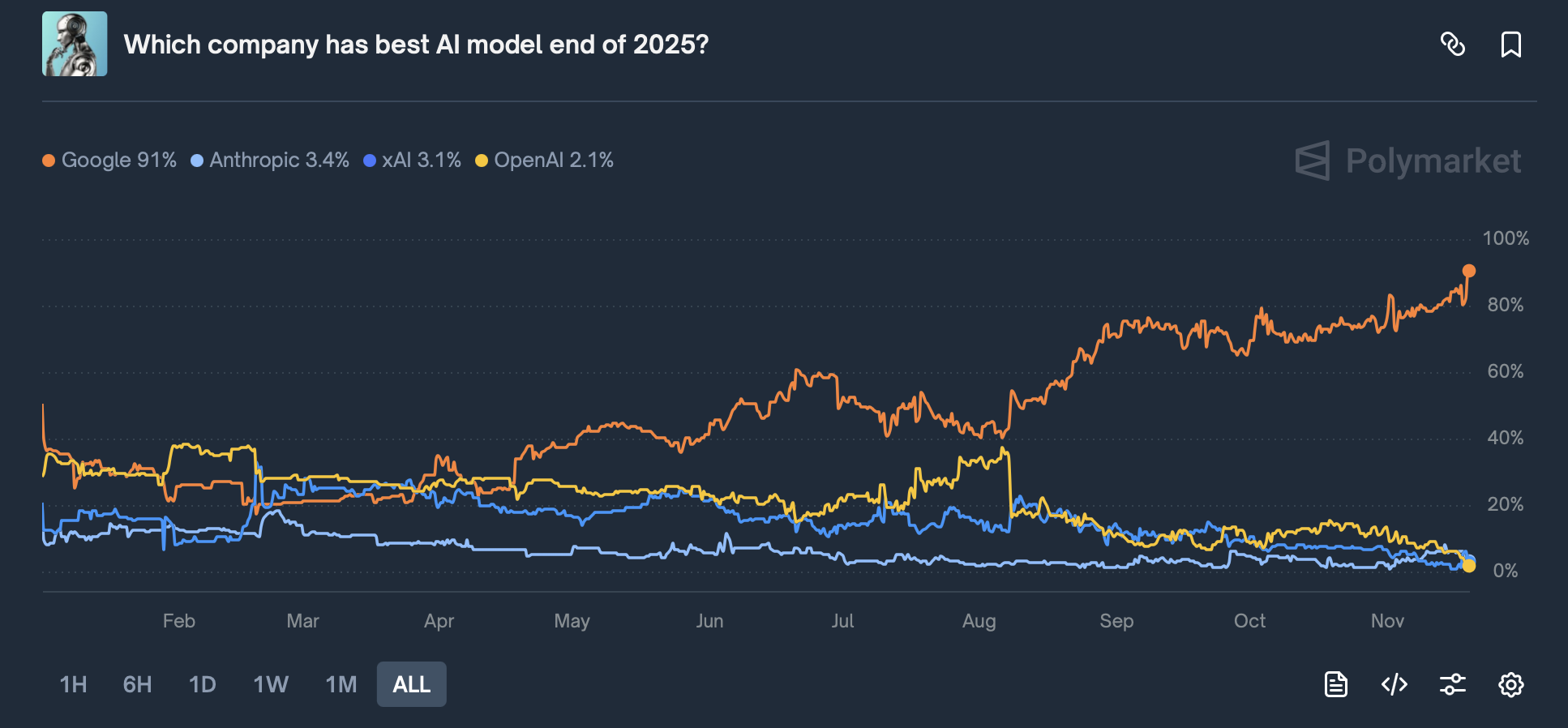Click the OpenAI 2.1% legend entry
The width and height of the screenshot is (1568, 728).
point(544,160)
